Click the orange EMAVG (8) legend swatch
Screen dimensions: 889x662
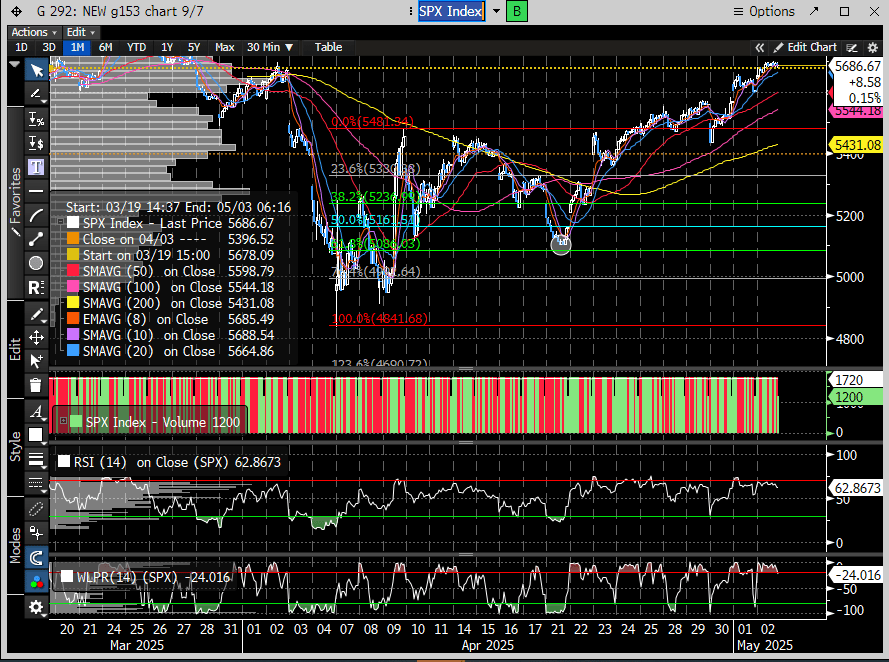pyautogui.click(x=73, y=319)
